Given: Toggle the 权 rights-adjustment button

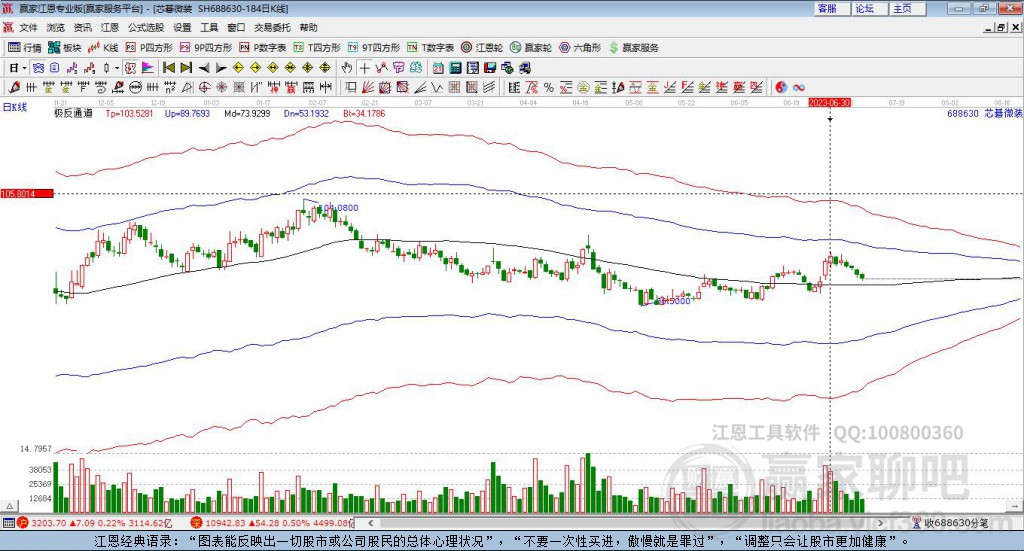Looking at the screenshot, I should pyautogui.click(x=130, y=68).
